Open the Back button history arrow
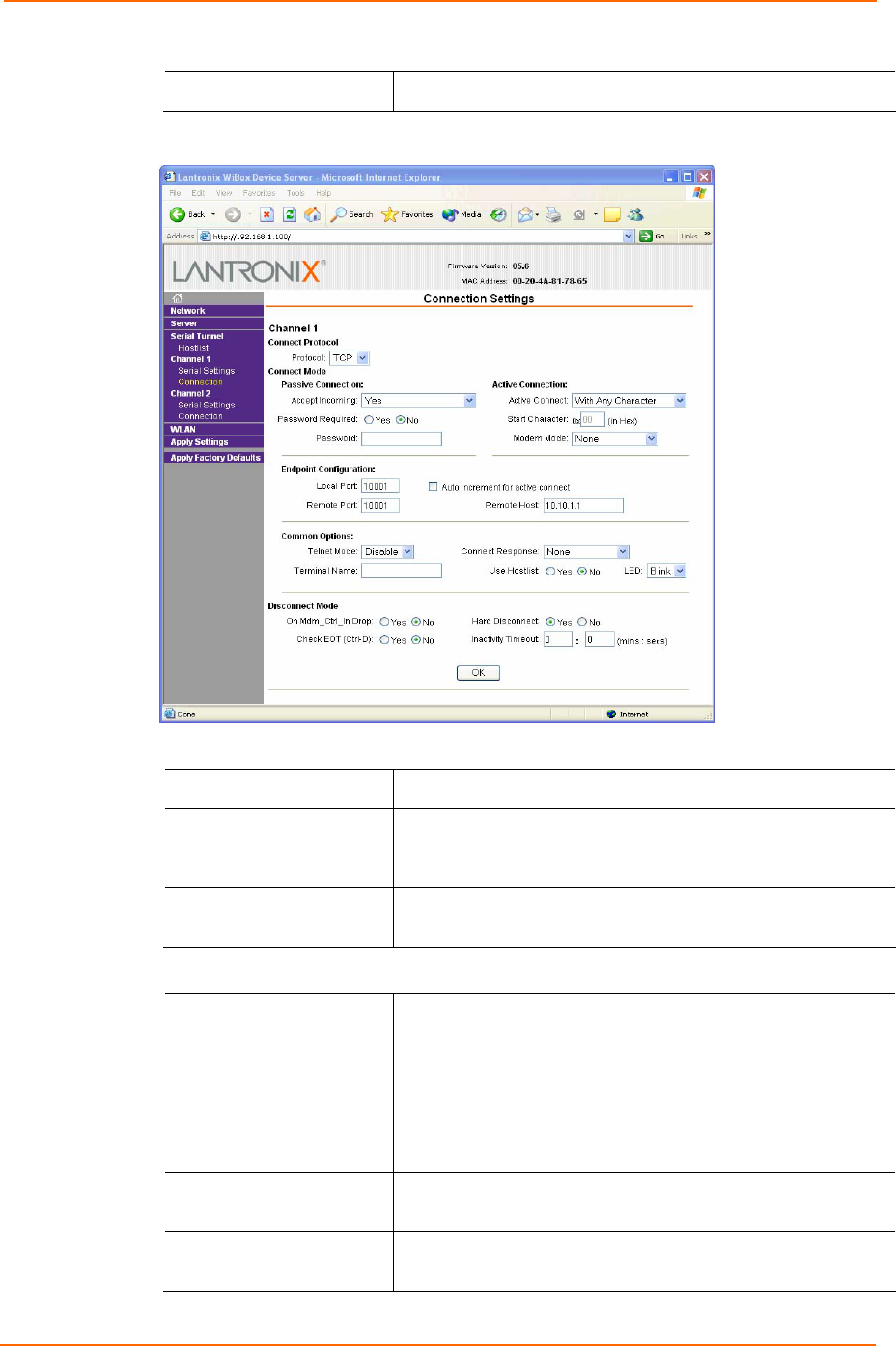896x1346 pixels. 213,214
